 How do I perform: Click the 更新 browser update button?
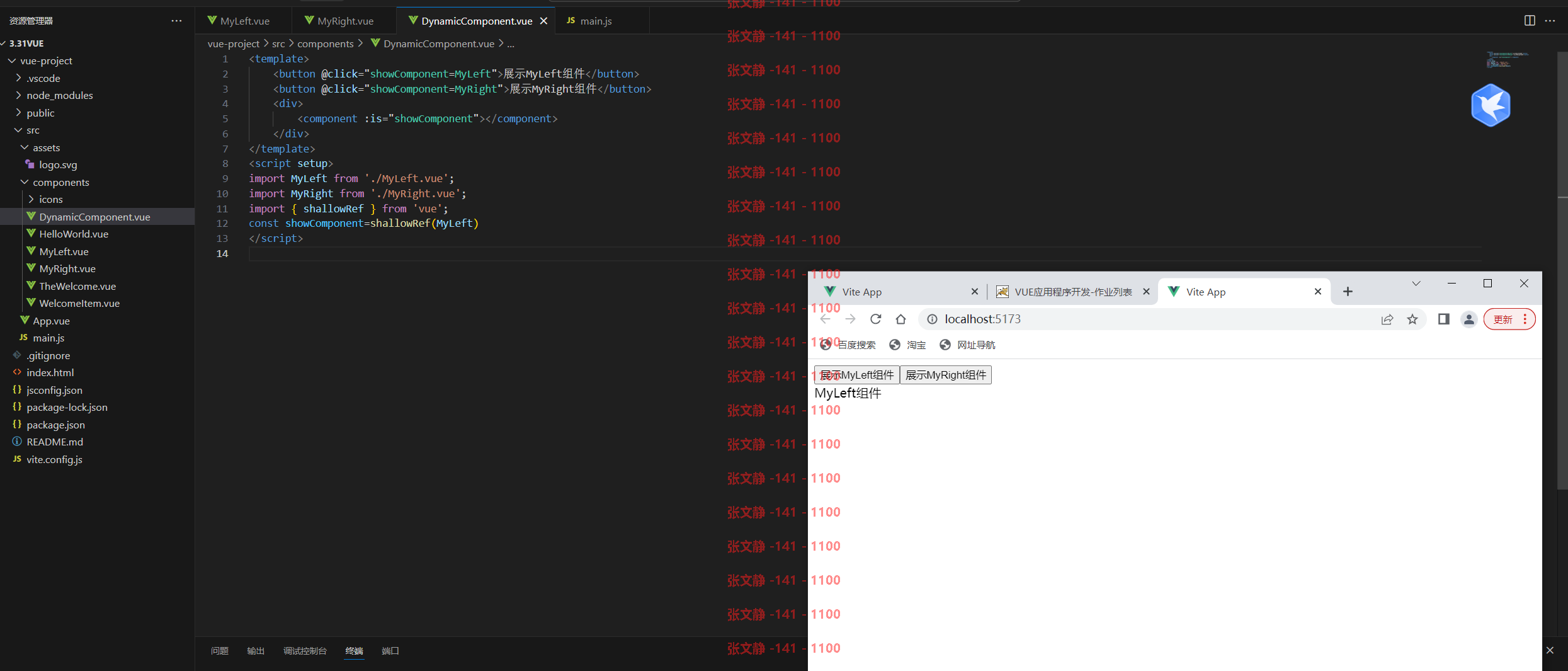point(1509,319)
